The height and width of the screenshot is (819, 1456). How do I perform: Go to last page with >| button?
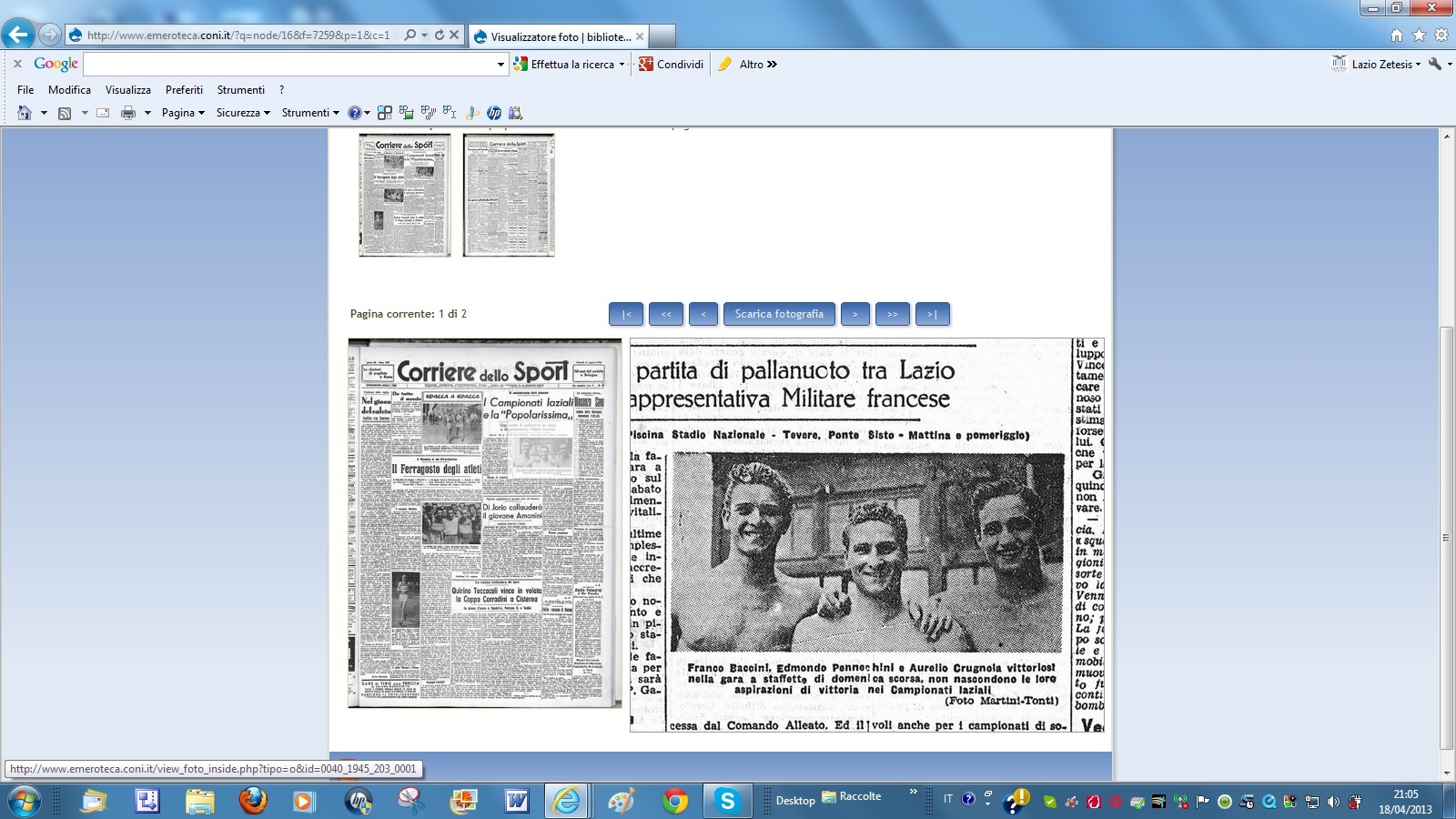tap(932, 314)
